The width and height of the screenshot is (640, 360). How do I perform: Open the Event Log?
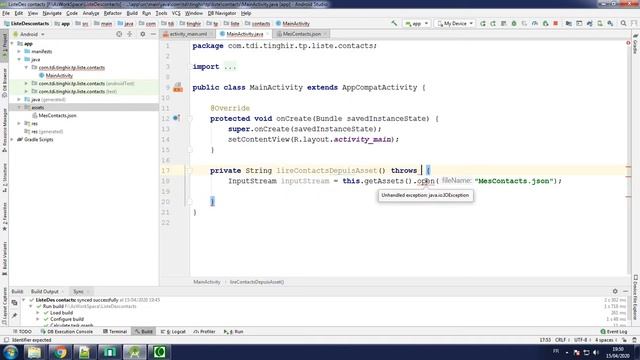(x=614, y=331)
